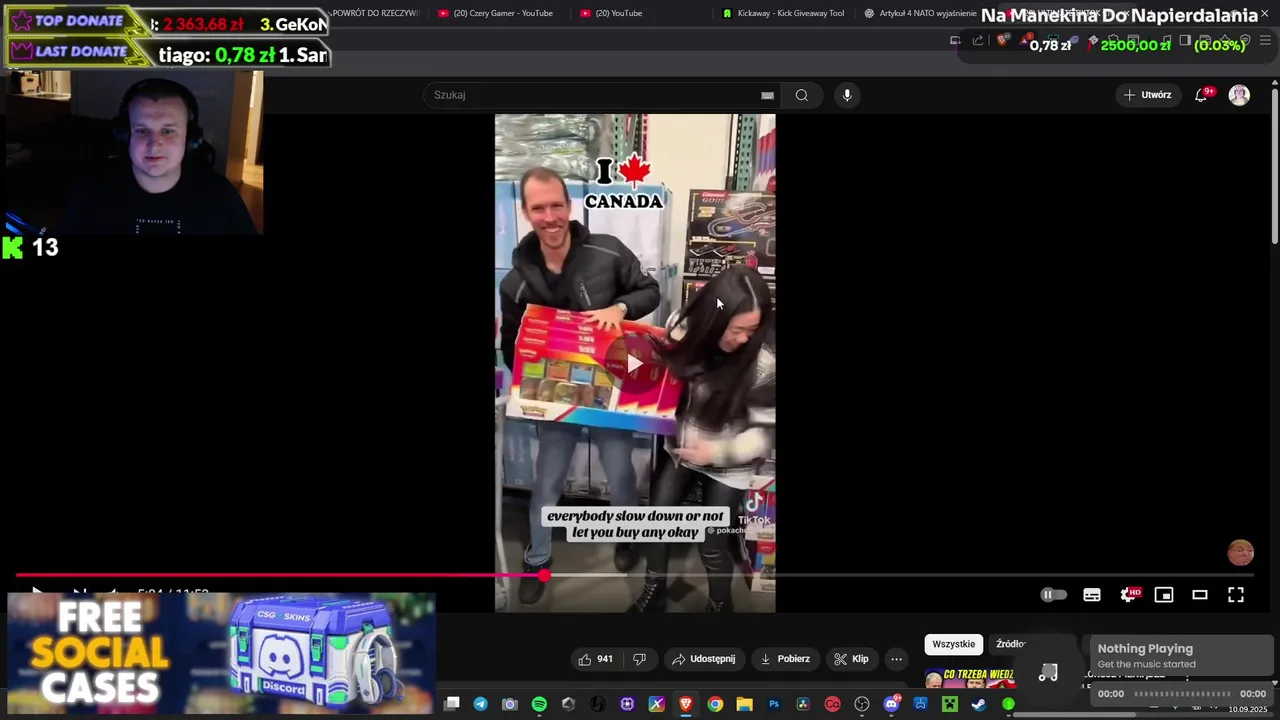Viewport: 1280px width, 720px height.
Task: Click the Brave Shields lion icon in address bar
Action: coord(1003,41)
